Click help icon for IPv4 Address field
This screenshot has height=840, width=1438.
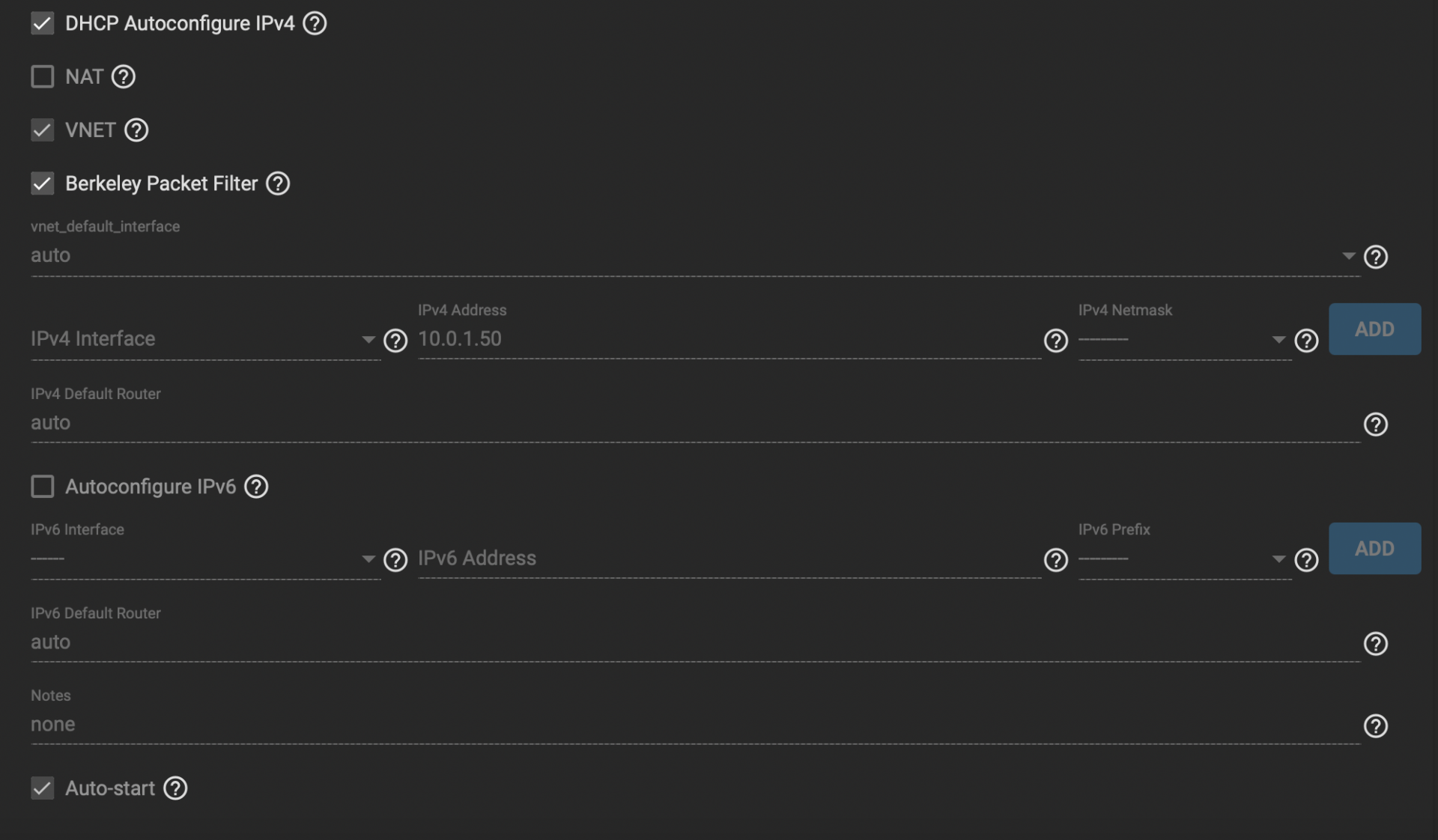coord(1055,341)
